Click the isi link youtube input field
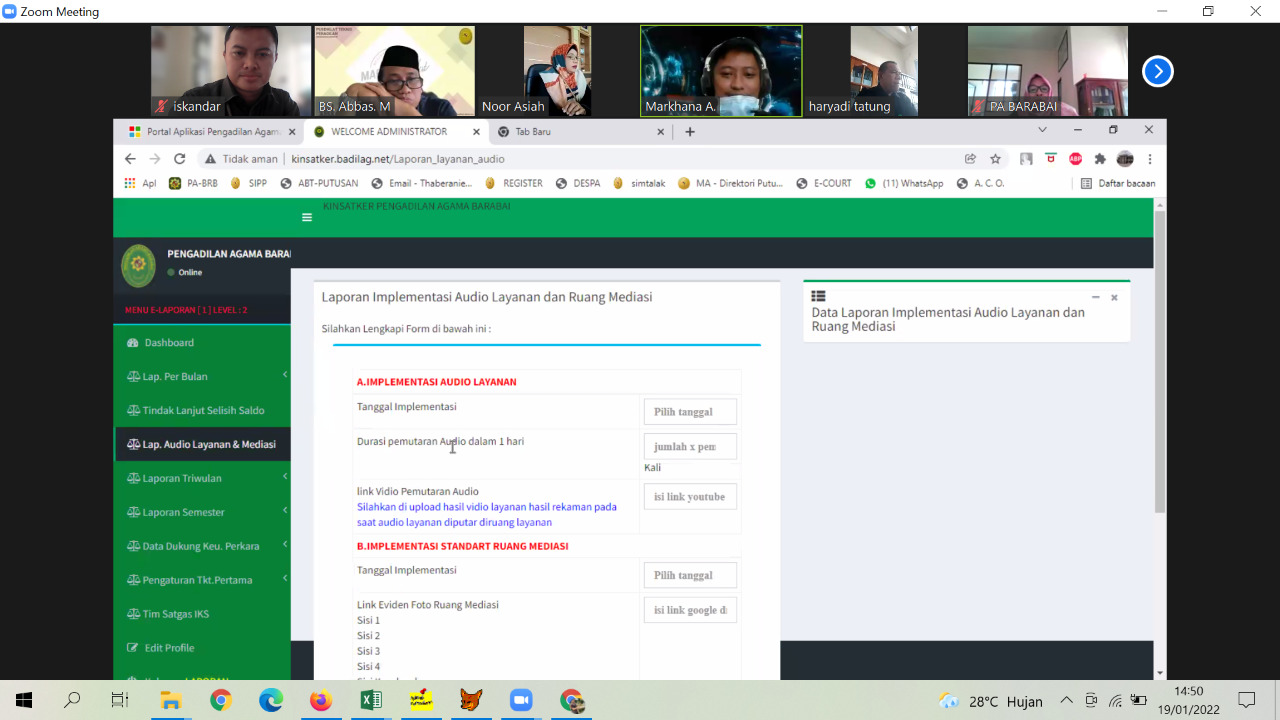1280x720 pixels. [x=690, y=497]
